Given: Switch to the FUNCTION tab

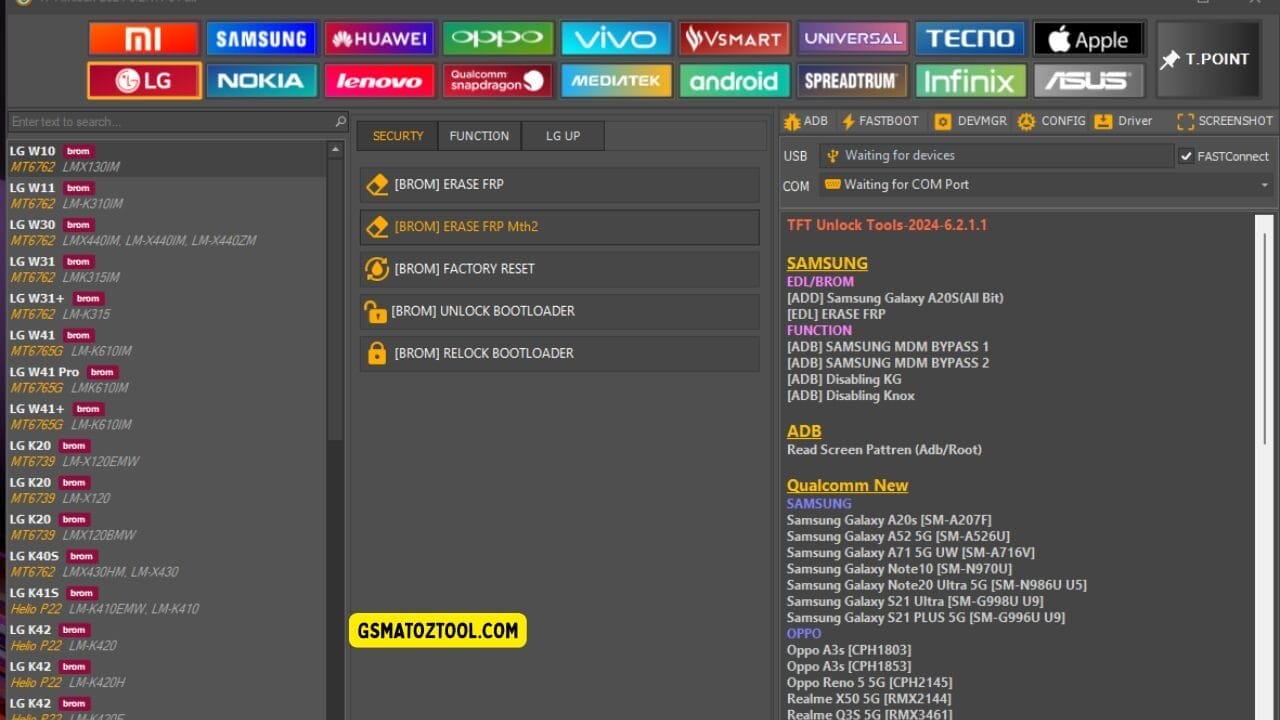Looking at the screenshot, I should coord(479,135).
